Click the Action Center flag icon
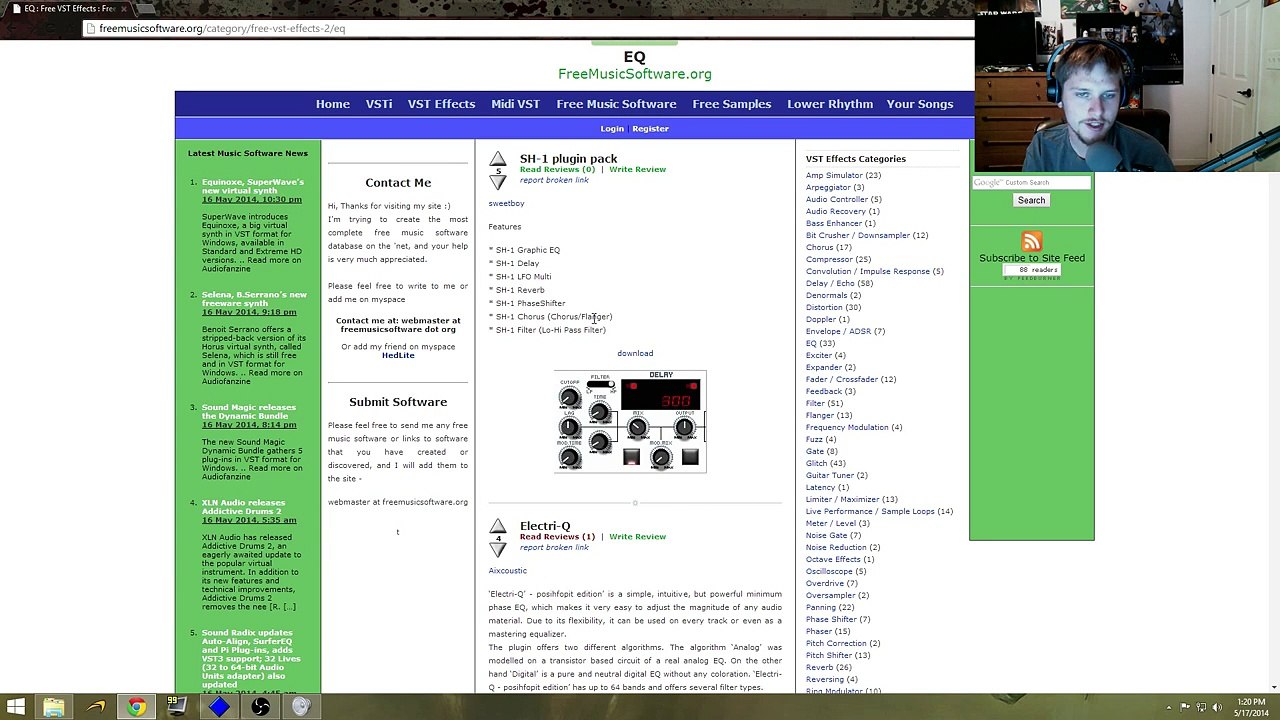The height and width of the screenshot is (720, 1280). pyautogui.click(x=1185, y=708)
